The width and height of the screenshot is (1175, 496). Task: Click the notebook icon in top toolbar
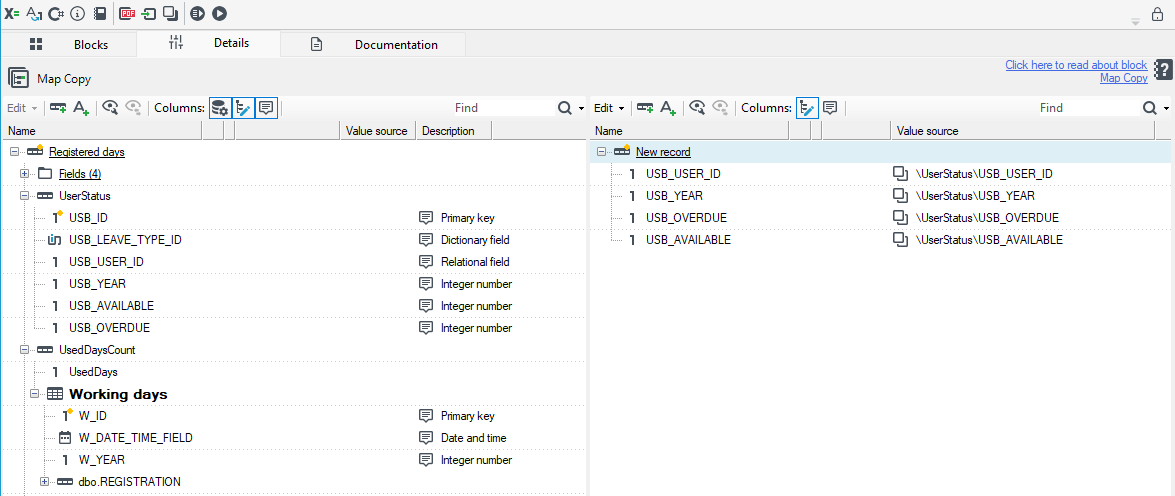coord(100,13)
